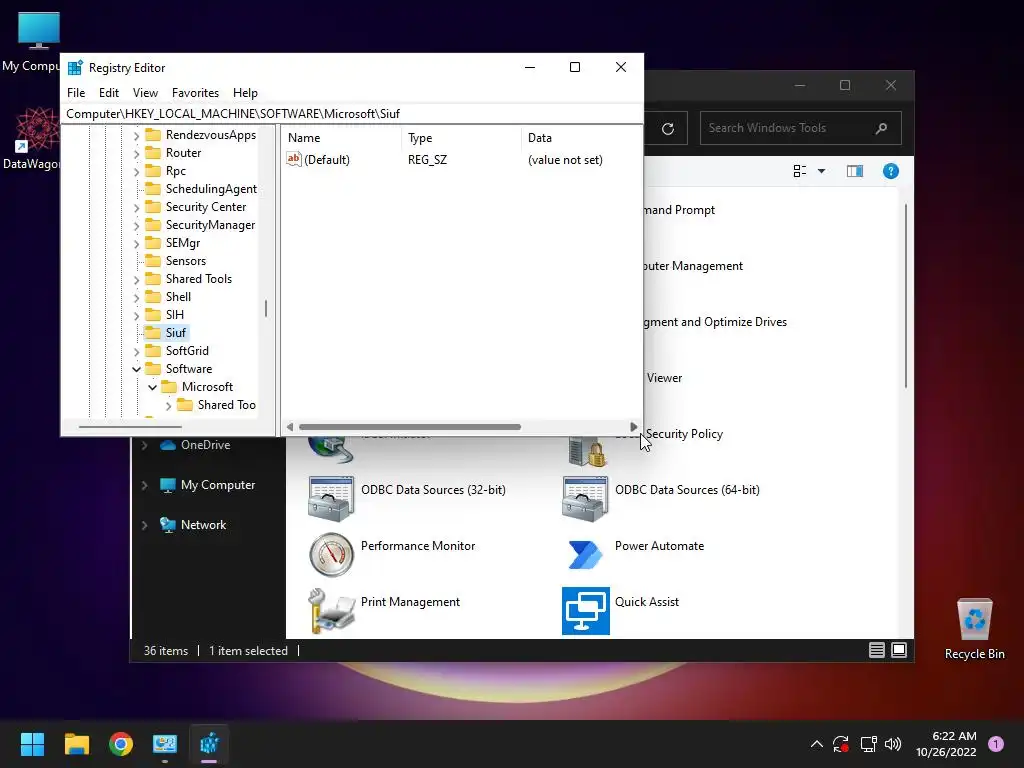
Task: Select the Shell folder icon
Action: click(x=153, y=296)
